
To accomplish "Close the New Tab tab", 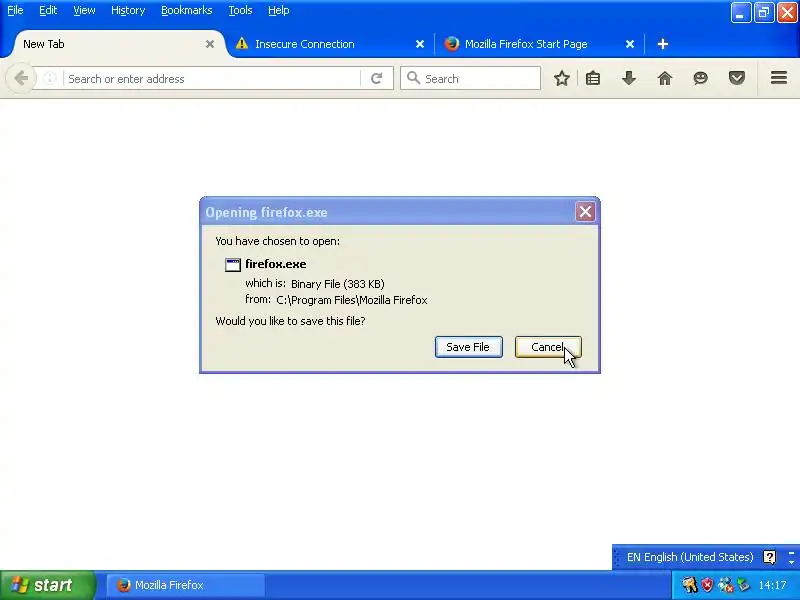I will tap(210, 44).
